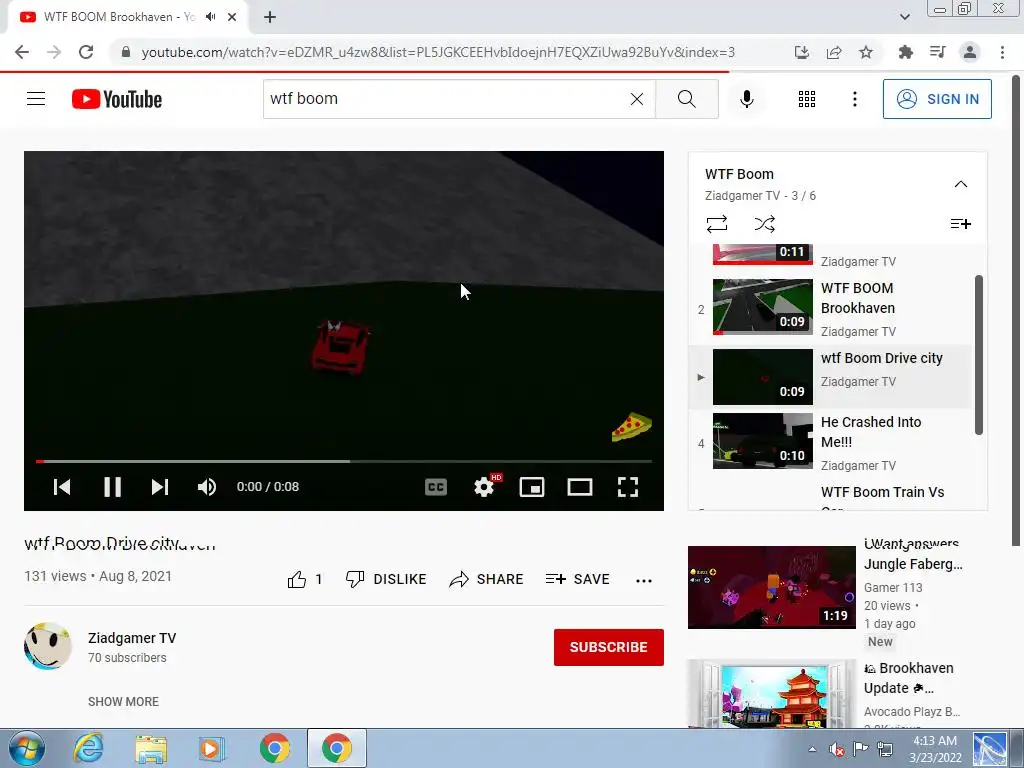Screen dimensions: 1024x768
Task: Seek on the video progress bar
Action: click(x=344, y=461)
